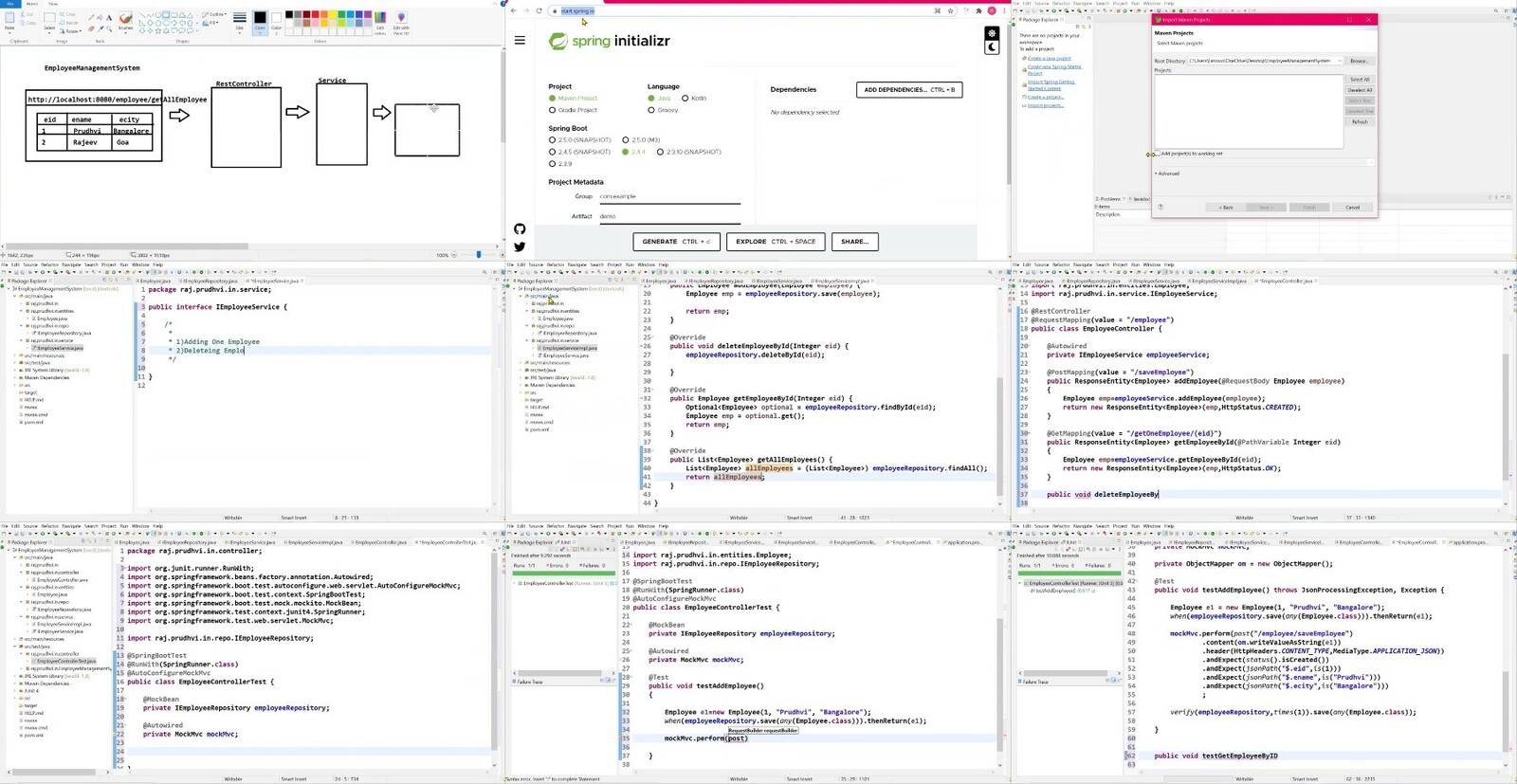Click the Twitter bird icon
The width and height of the screenshot is (1517, 784).
[x=520, y=246]
